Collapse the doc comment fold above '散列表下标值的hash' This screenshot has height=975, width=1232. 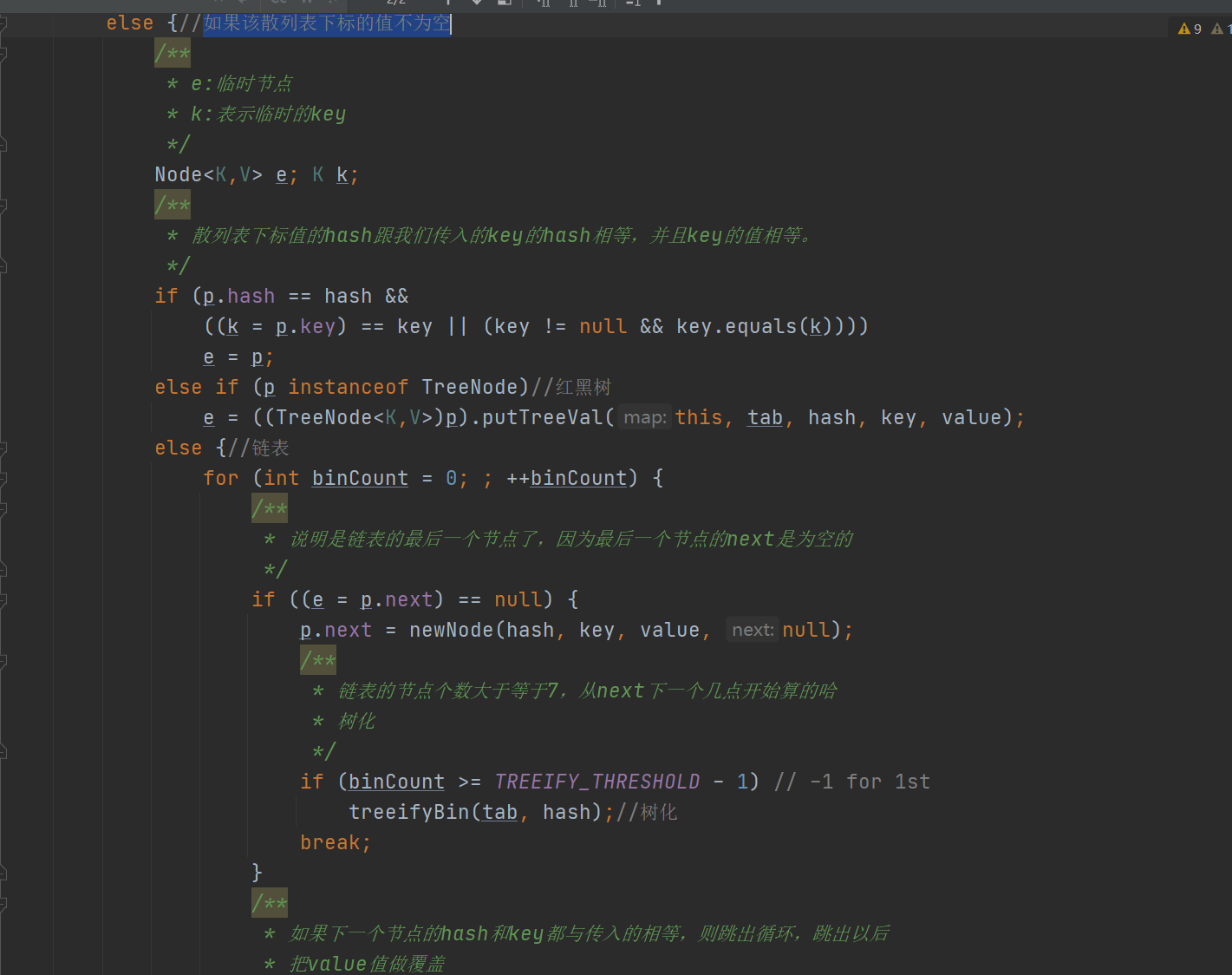(3, 206)
